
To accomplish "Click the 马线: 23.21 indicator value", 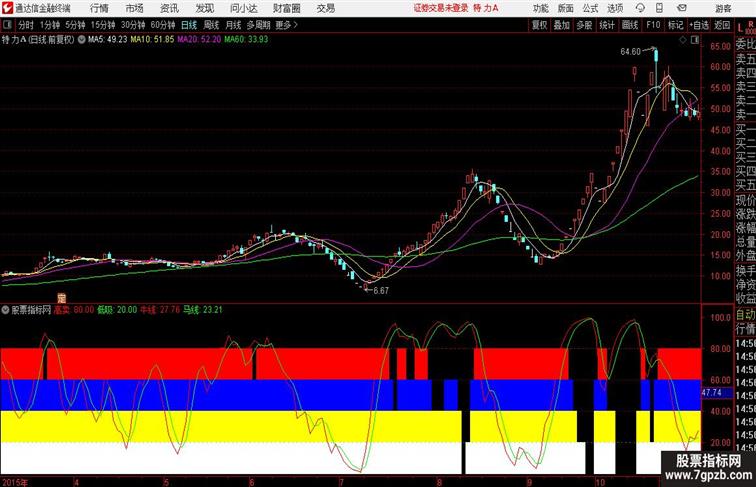I will click(203, 310).
